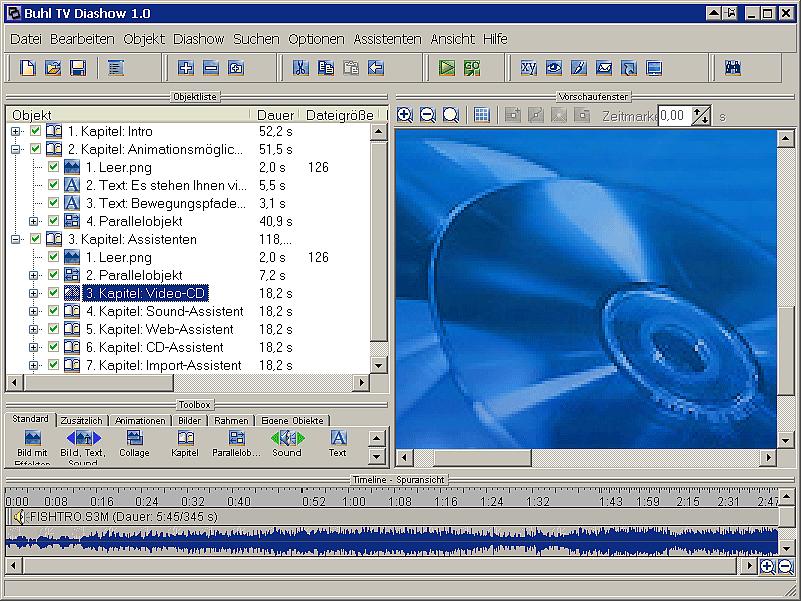Viewport: 801px width, 601px height.
Task: Click the binoculars search icon
Action: point(732,68)
